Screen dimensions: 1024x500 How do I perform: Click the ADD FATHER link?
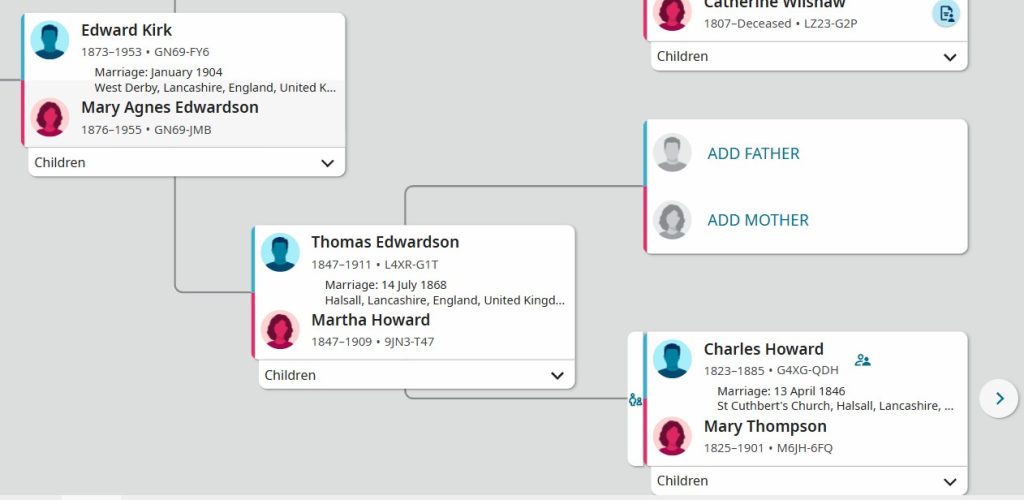pos(753,153)
